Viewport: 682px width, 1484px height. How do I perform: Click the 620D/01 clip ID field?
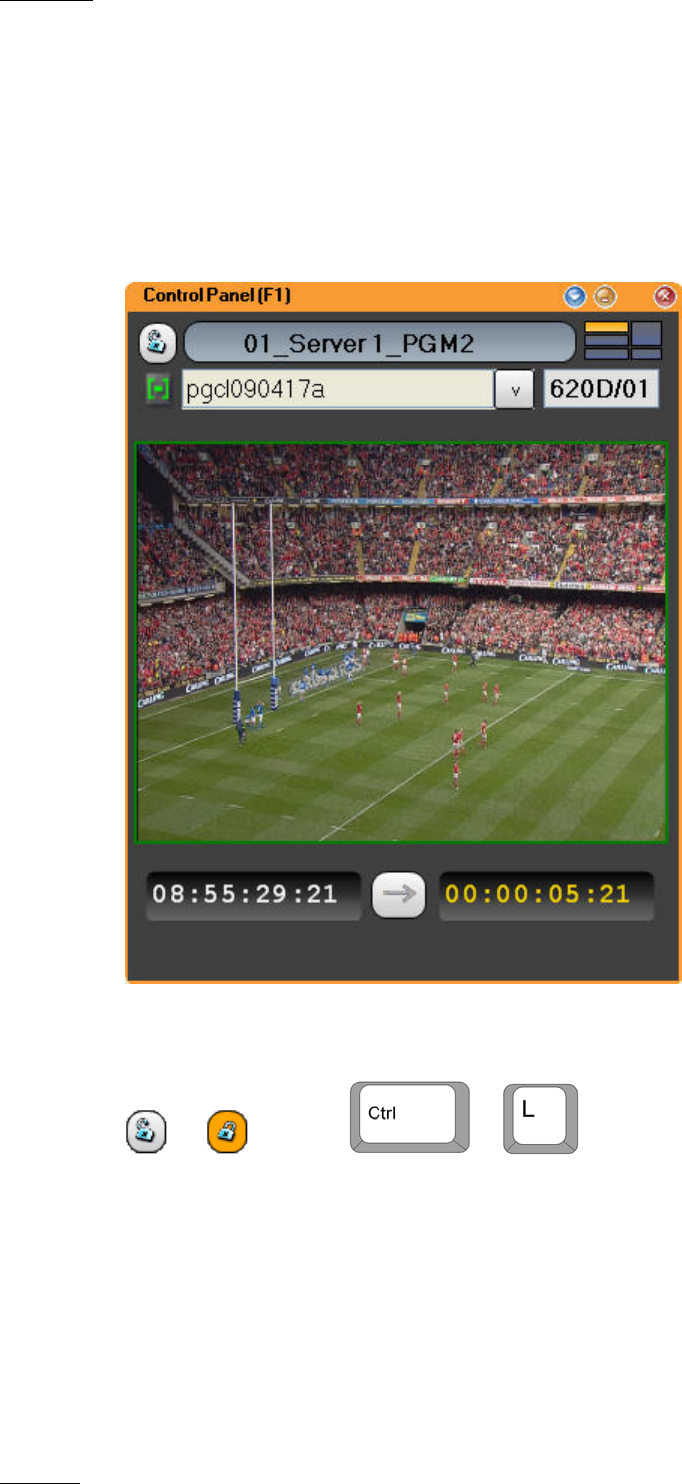pos(601,389)
